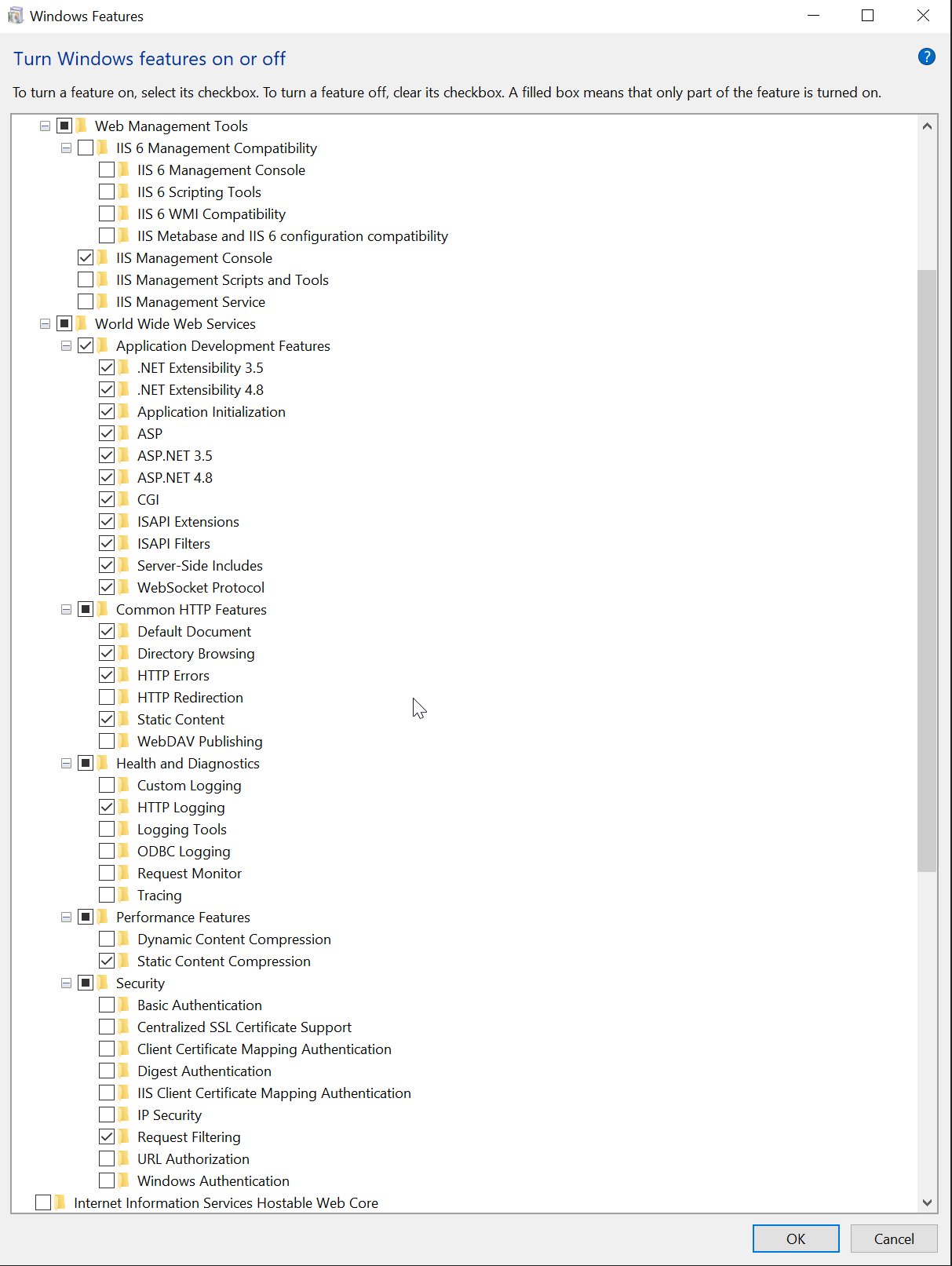Click the folder icon beside WebSocket Protocol

pos(125,587)
